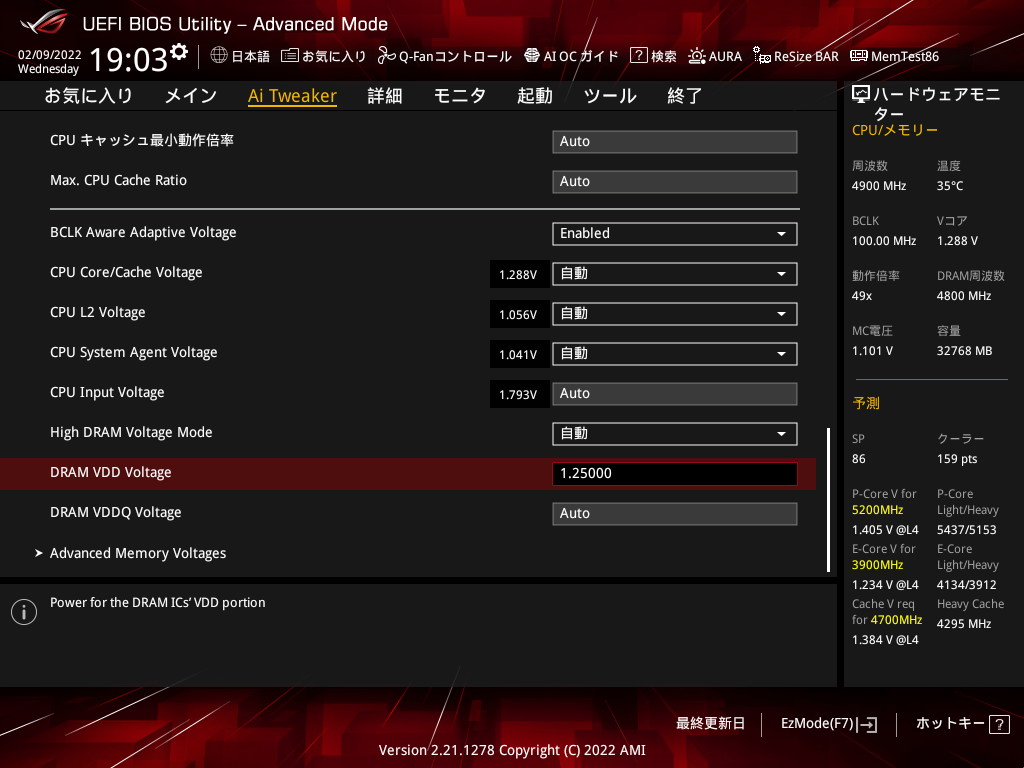Image resolution: width=1024 pixels, height=768 pixels.
Task: Click the 32768 MB capacity value
Action: [x=964, y=351]
